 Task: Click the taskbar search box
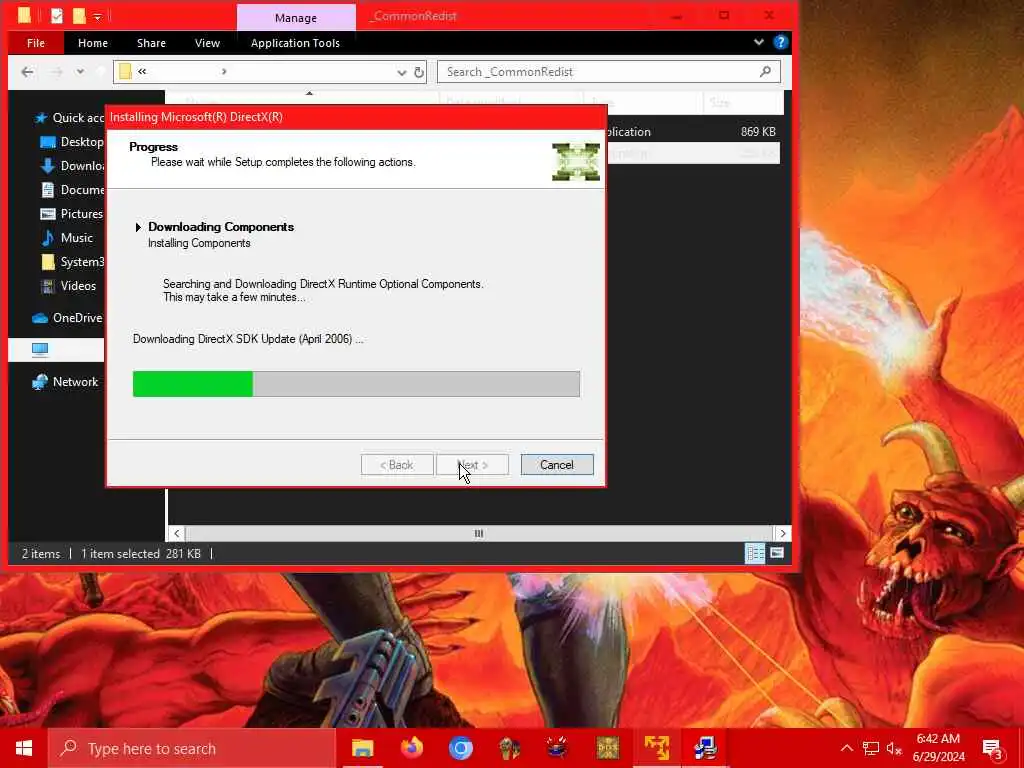pos(192,748)
